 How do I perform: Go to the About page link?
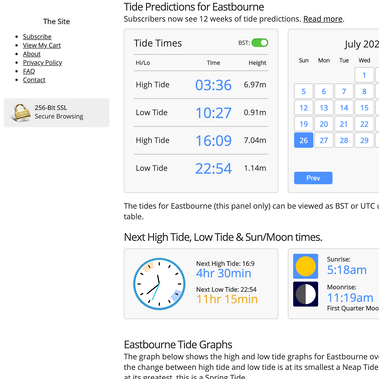pyautogui.click(x=32, y=54)
